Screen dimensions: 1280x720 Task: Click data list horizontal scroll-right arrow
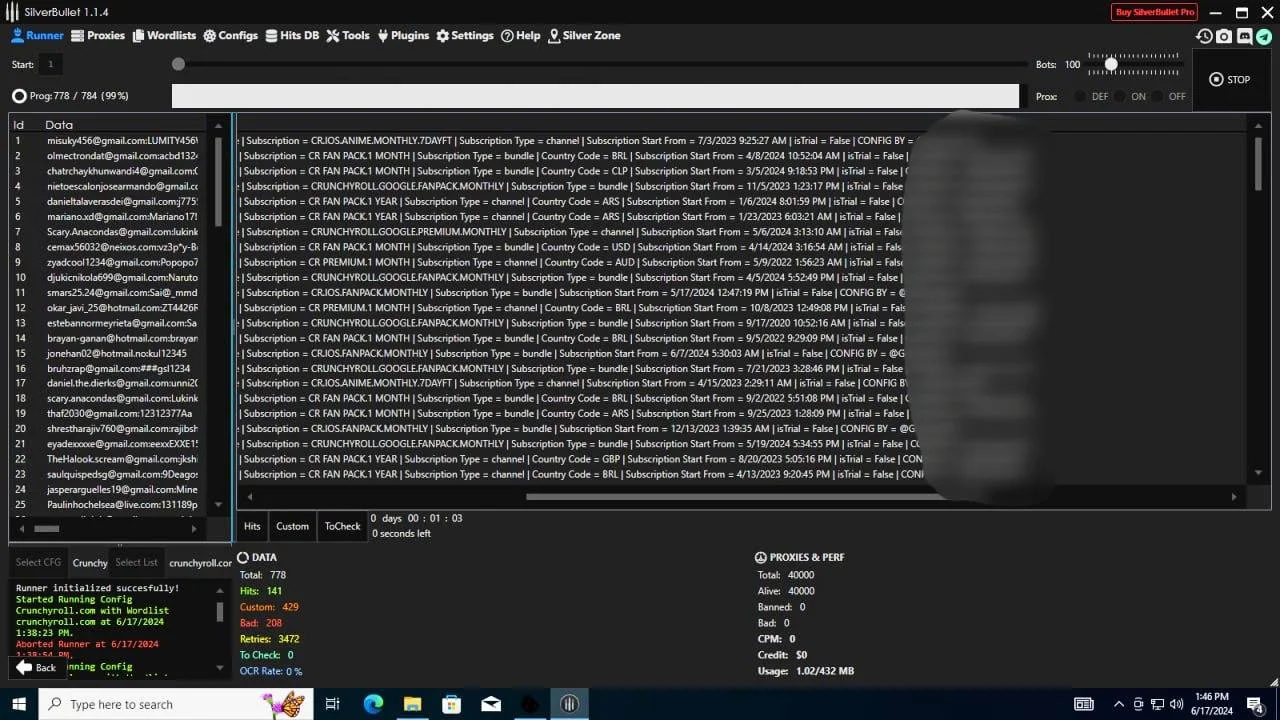pos(196,528)
